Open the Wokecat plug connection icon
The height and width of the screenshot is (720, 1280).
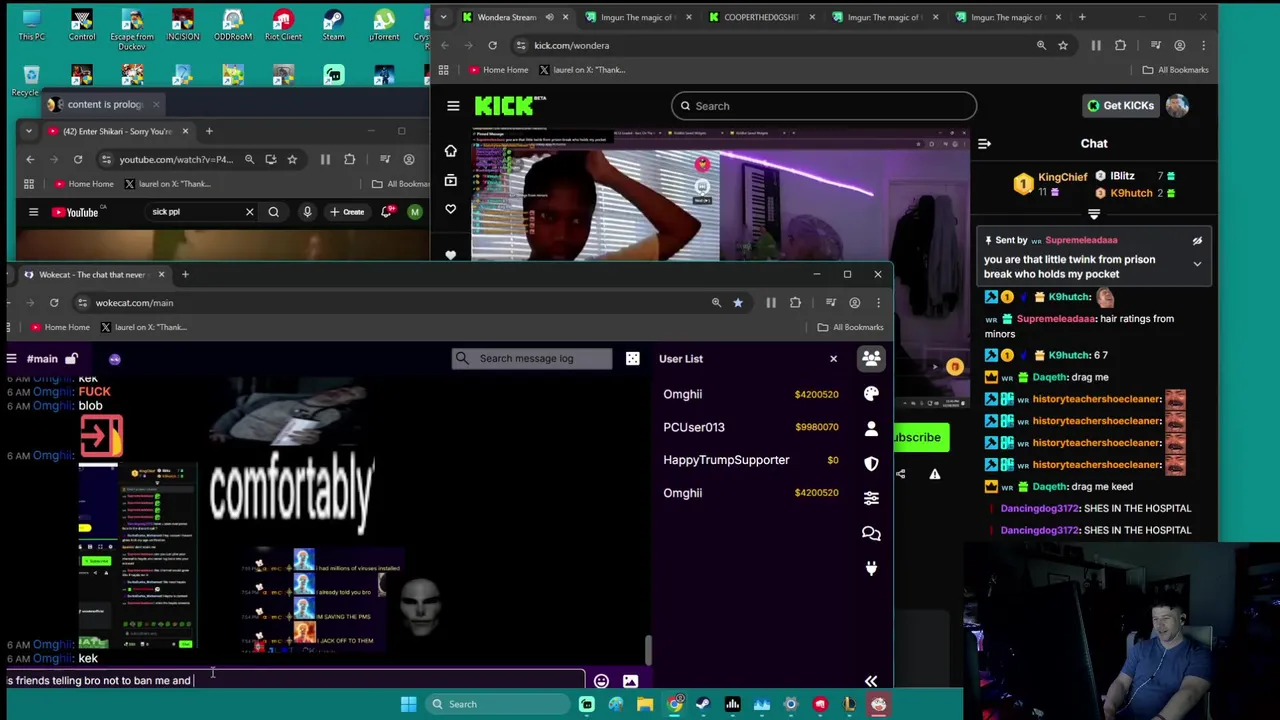pyautogui.click(x=871, y=568)
